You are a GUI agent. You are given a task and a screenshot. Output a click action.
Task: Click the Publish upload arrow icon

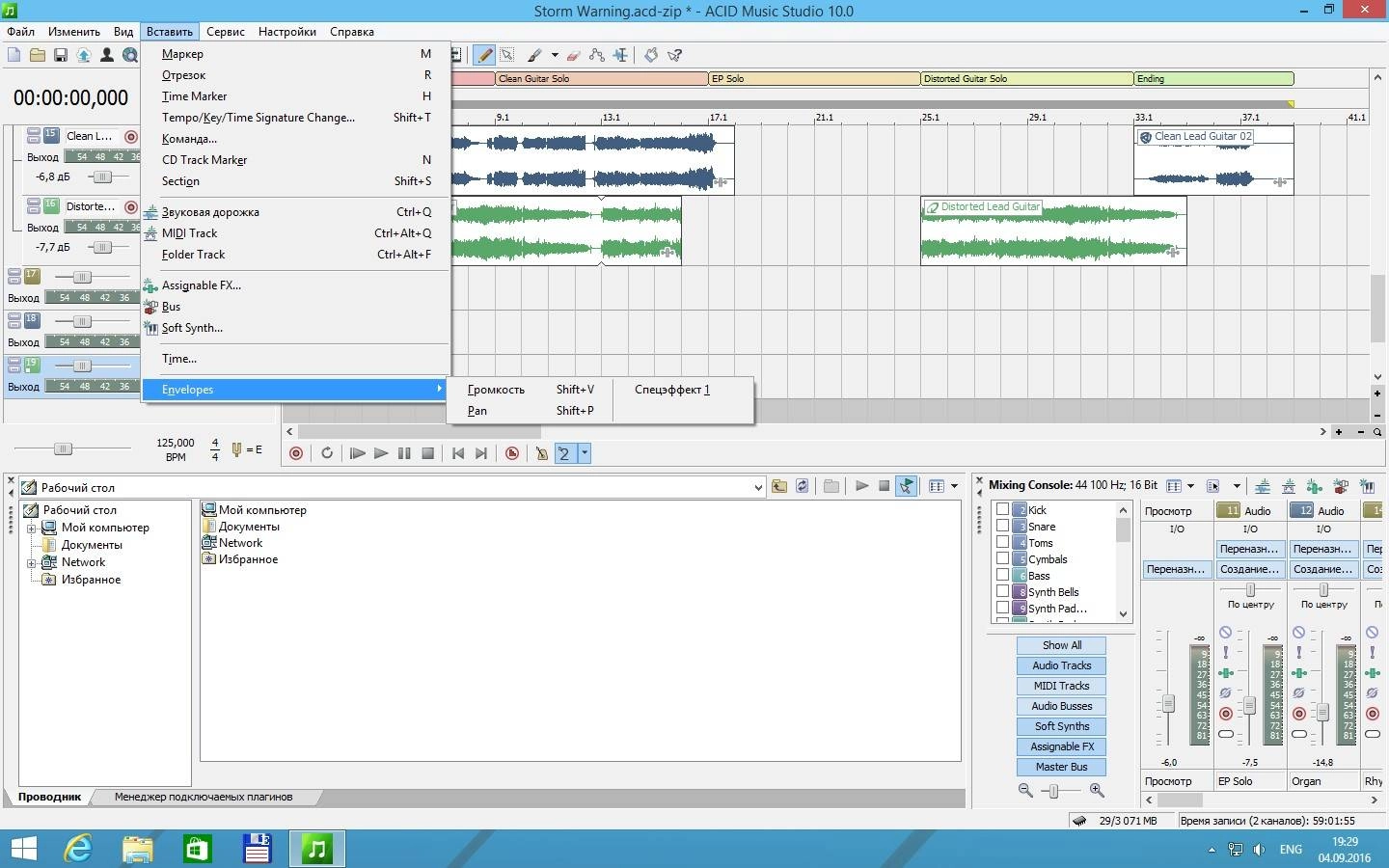coord(84,55)
